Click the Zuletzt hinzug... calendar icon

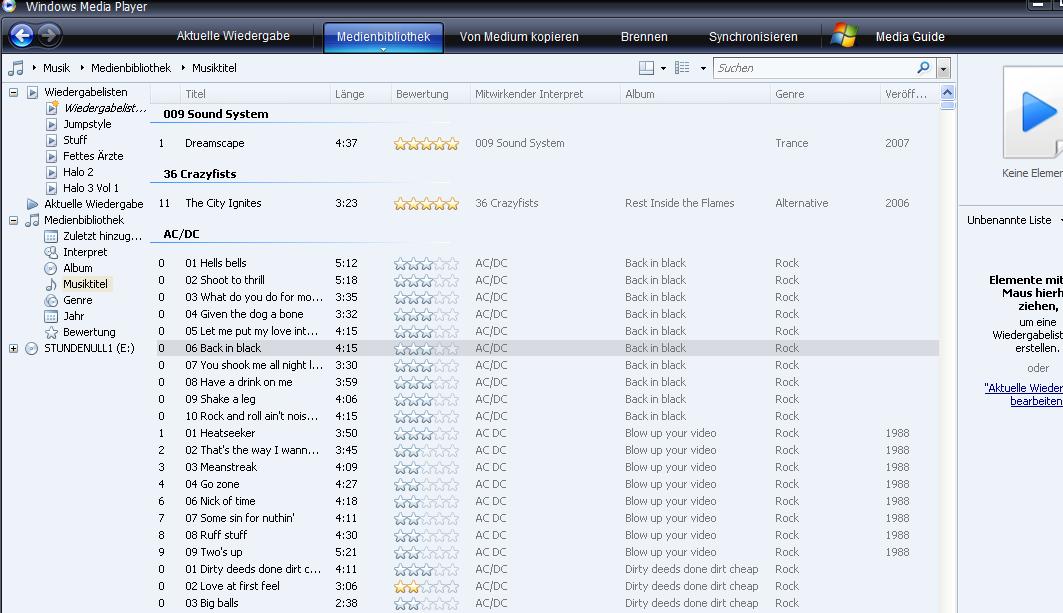point(51,236)
